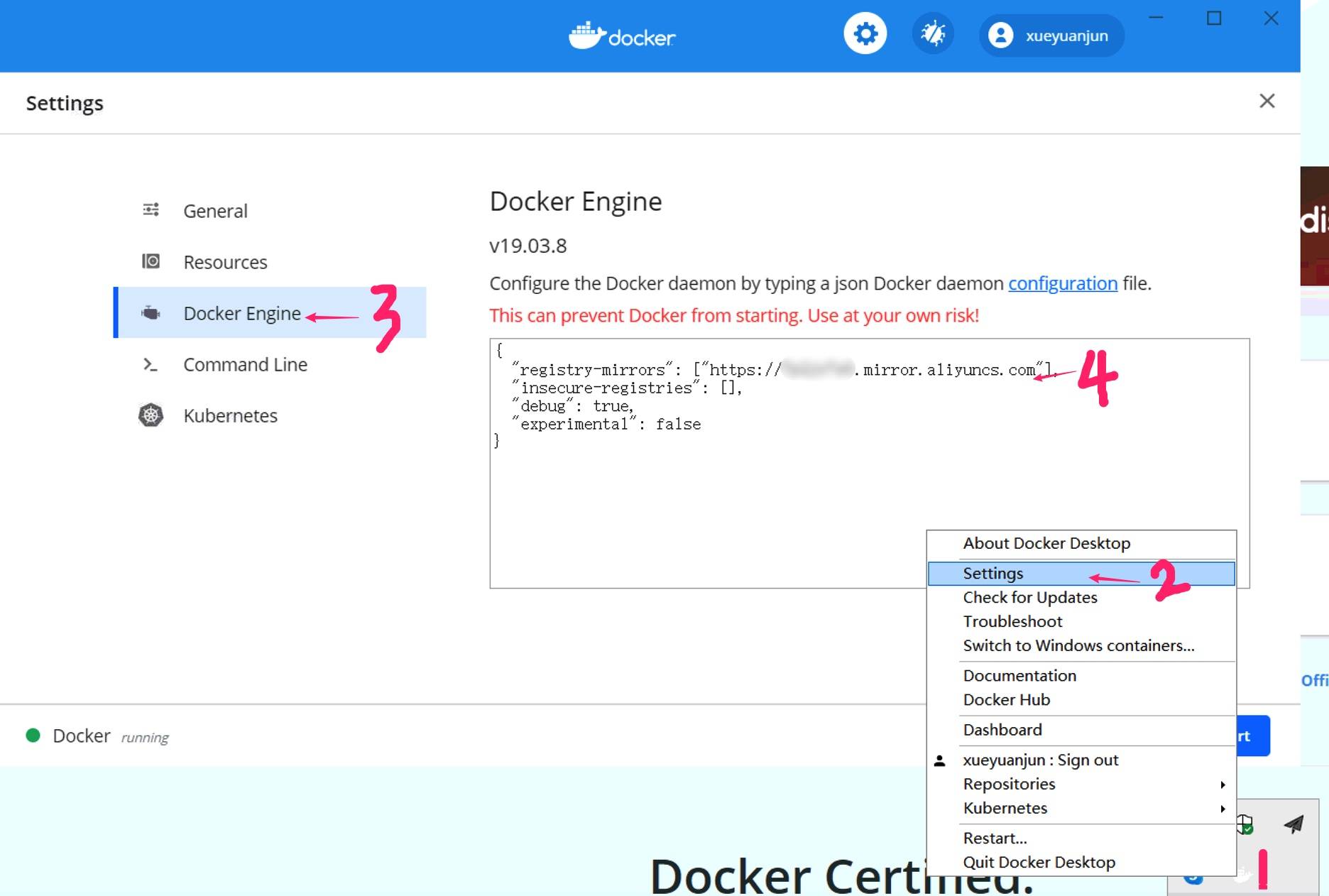
Task: Click Switch to Windows containers option
Action: 1078,645
